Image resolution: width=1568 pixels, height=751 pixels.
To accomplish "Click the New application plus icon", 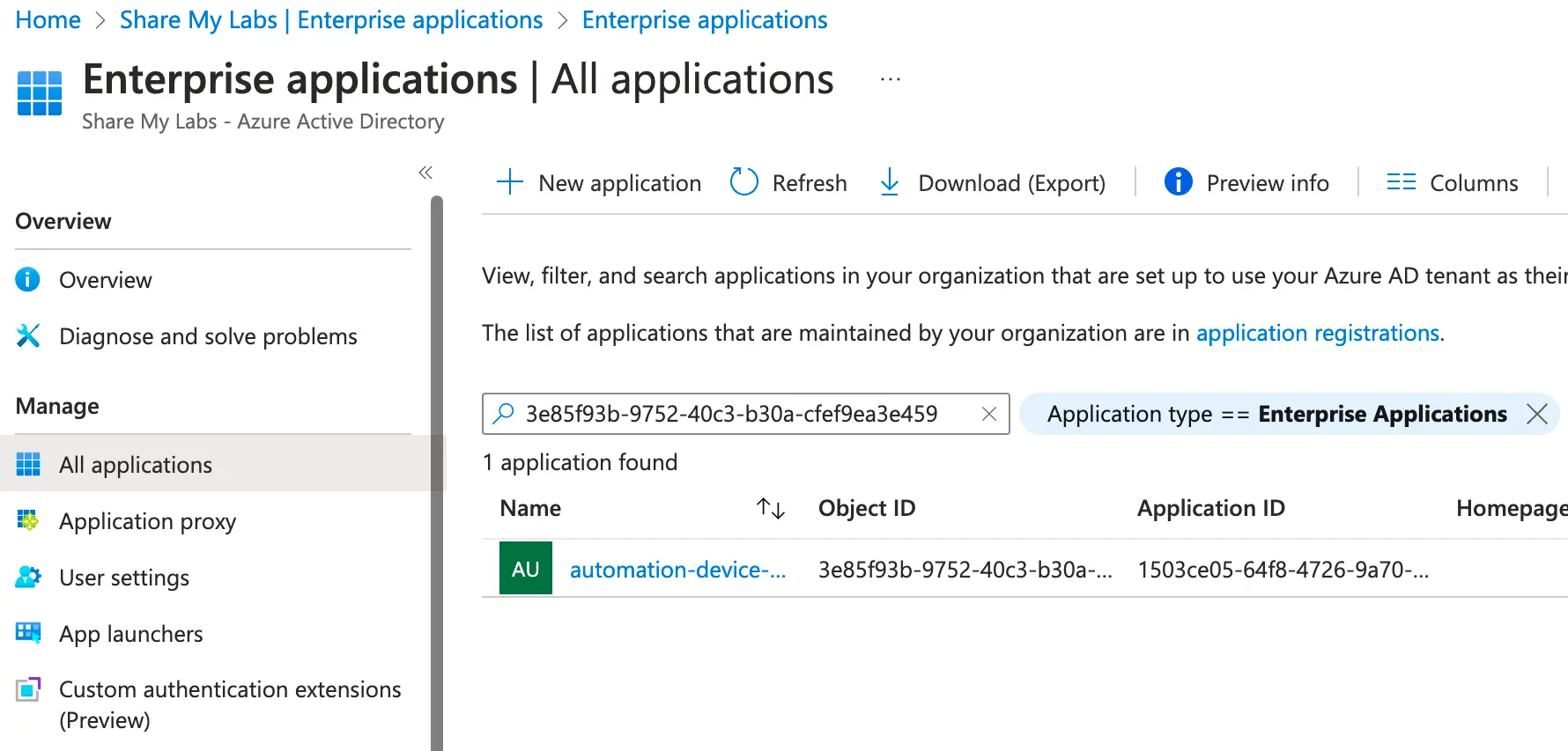I will click(x=509, y=182).
